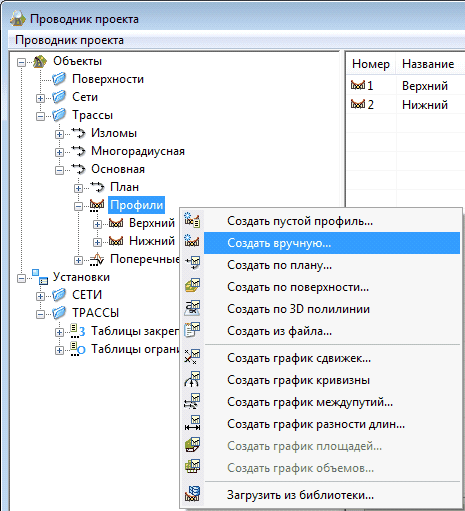Viewport: 465px width, 511px height.
Task: Collapse the Объекты root node
Action: tap(21, 62)
